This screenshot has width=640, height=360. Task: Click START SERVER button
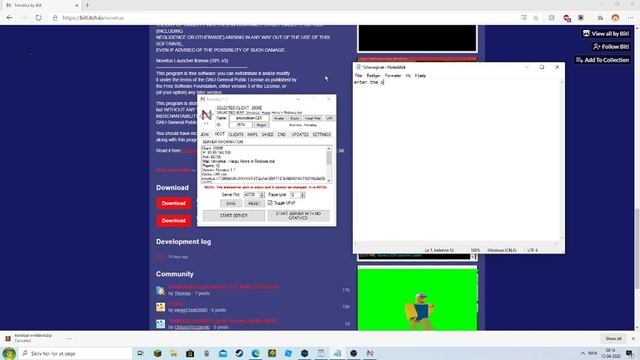tap(234, 216)
